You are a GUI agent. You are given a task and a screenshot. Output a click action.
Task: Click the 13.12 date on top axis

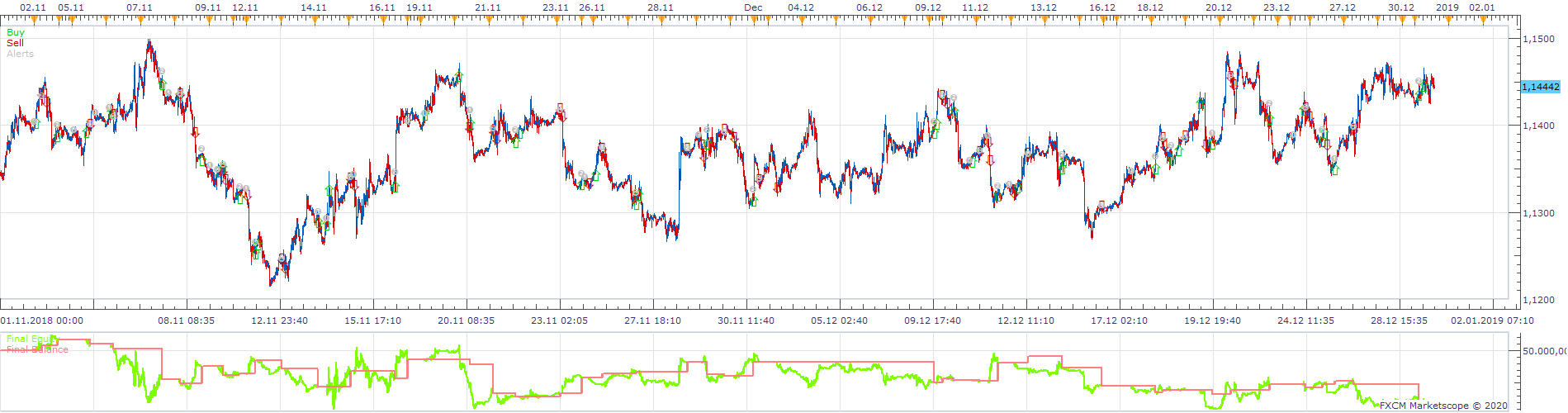point(1044,7)
